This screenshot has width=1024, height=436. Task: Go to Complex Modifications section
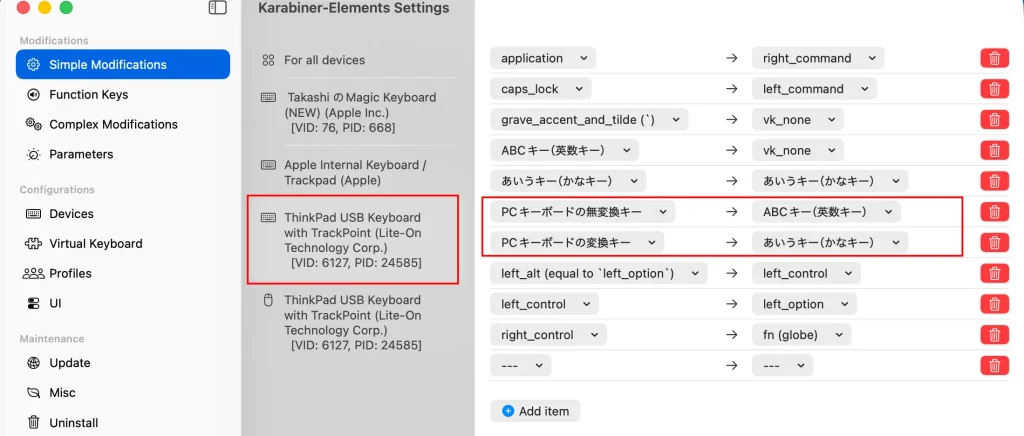point(113,125)
